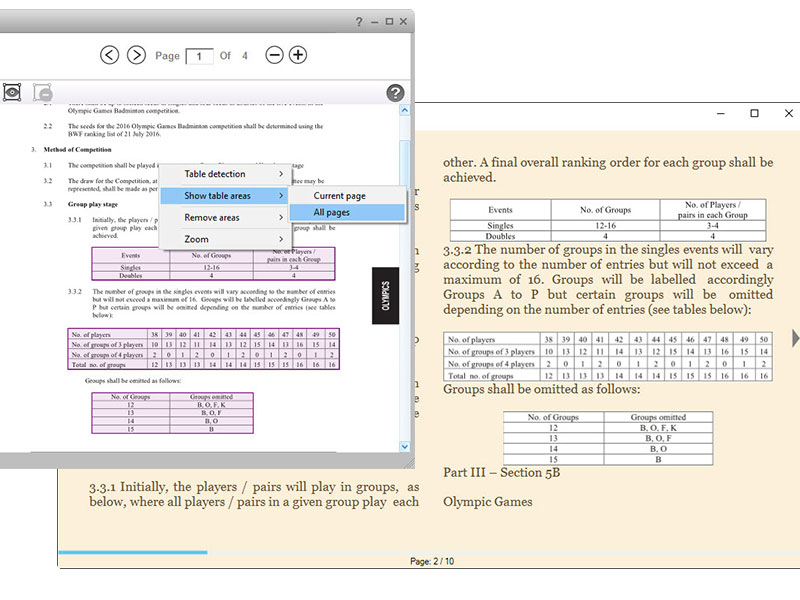This screenshot has width=800, height=600.
Task: Click the 'Doubles' cell in reader table
Action: [x=501, y=236]
